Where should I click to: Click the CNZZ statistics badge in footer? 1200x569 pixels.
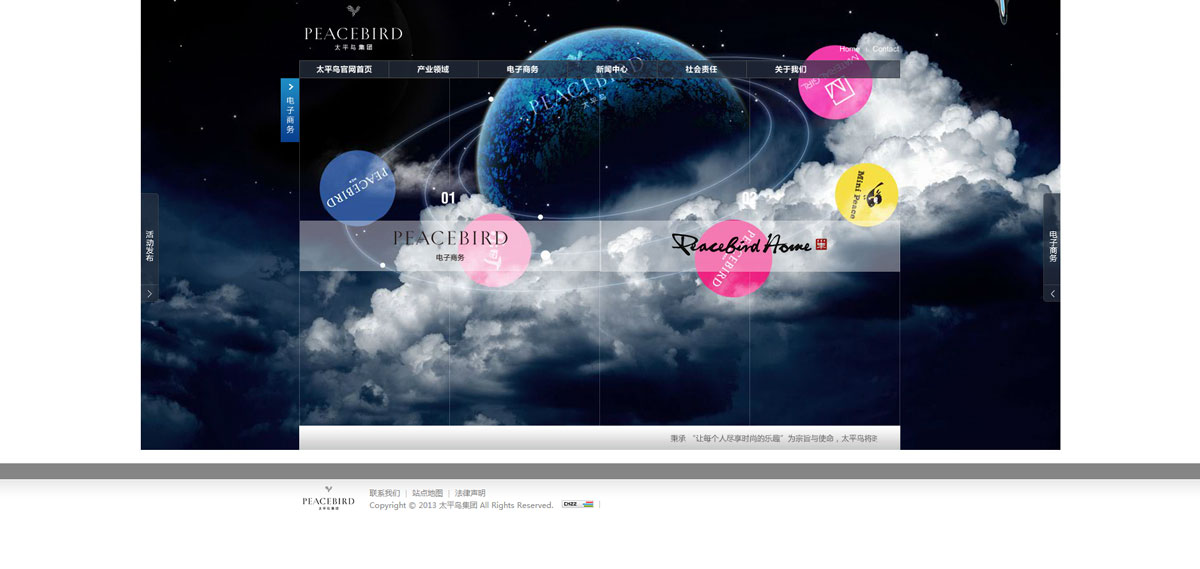click(x=577, y=504)
